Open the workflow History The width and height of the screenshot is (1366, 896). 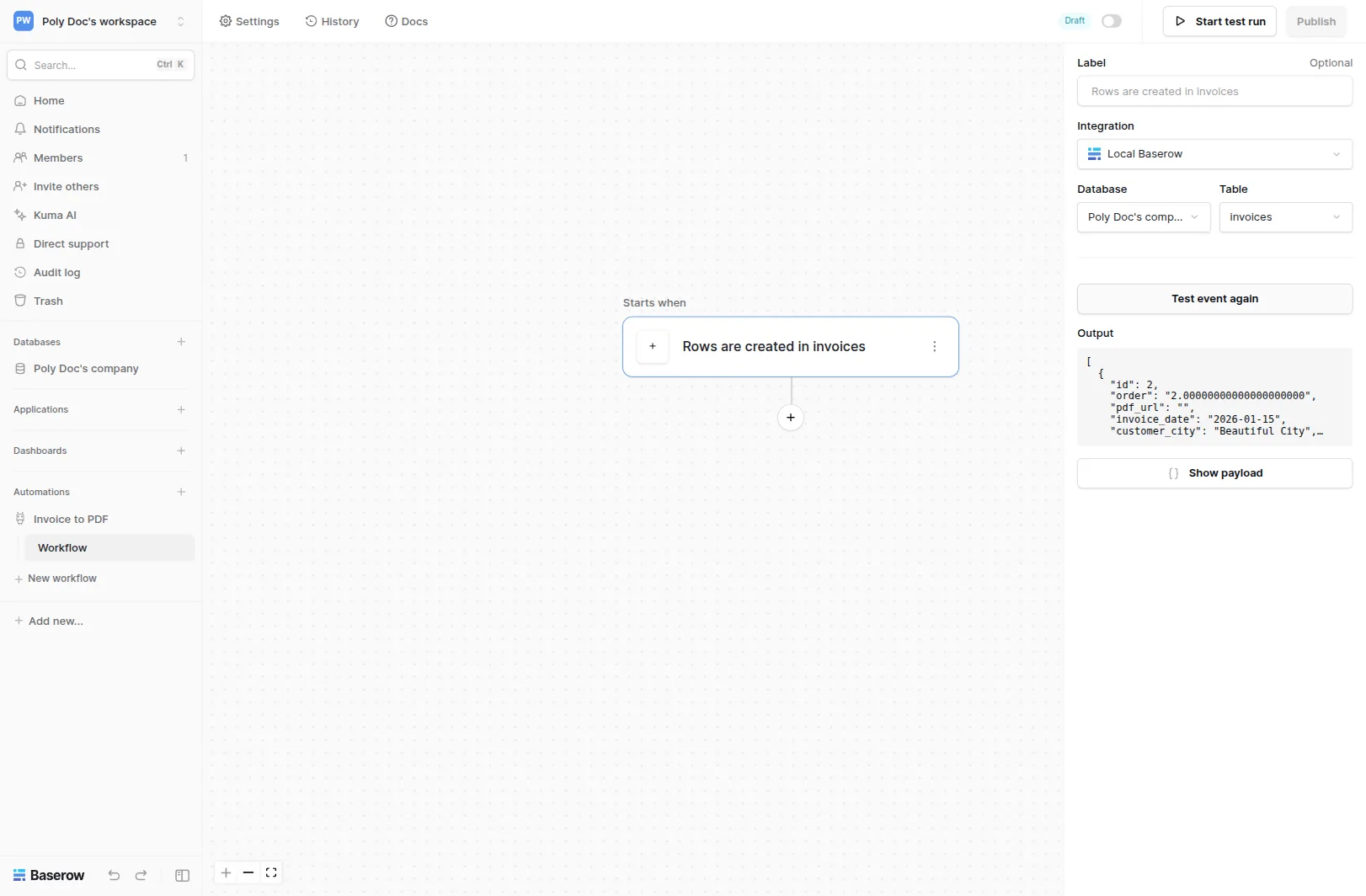[332, 21]
